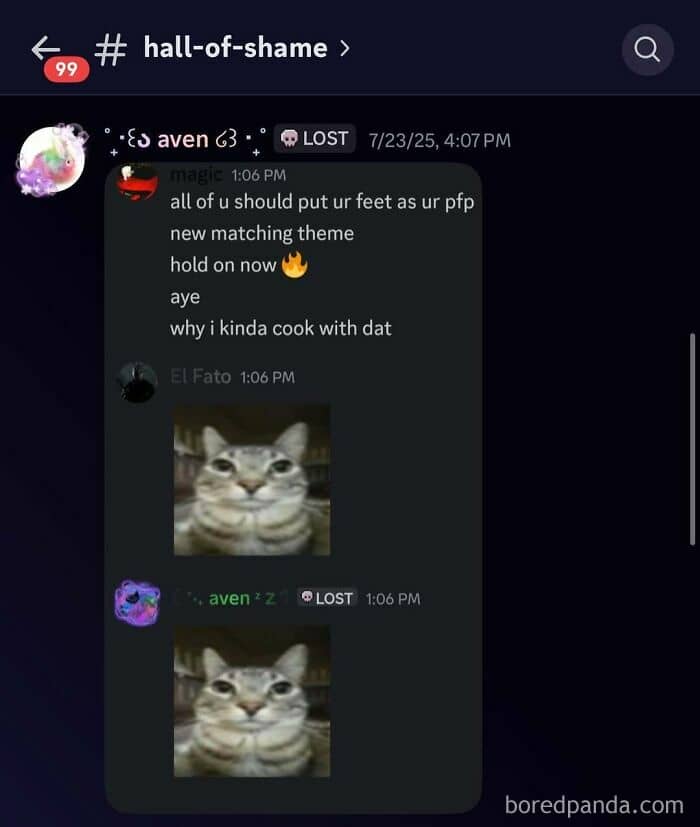
Task: Tap aven's purple avatar in forwarded message
Action: pyautogui.click(x=137, y=603)
